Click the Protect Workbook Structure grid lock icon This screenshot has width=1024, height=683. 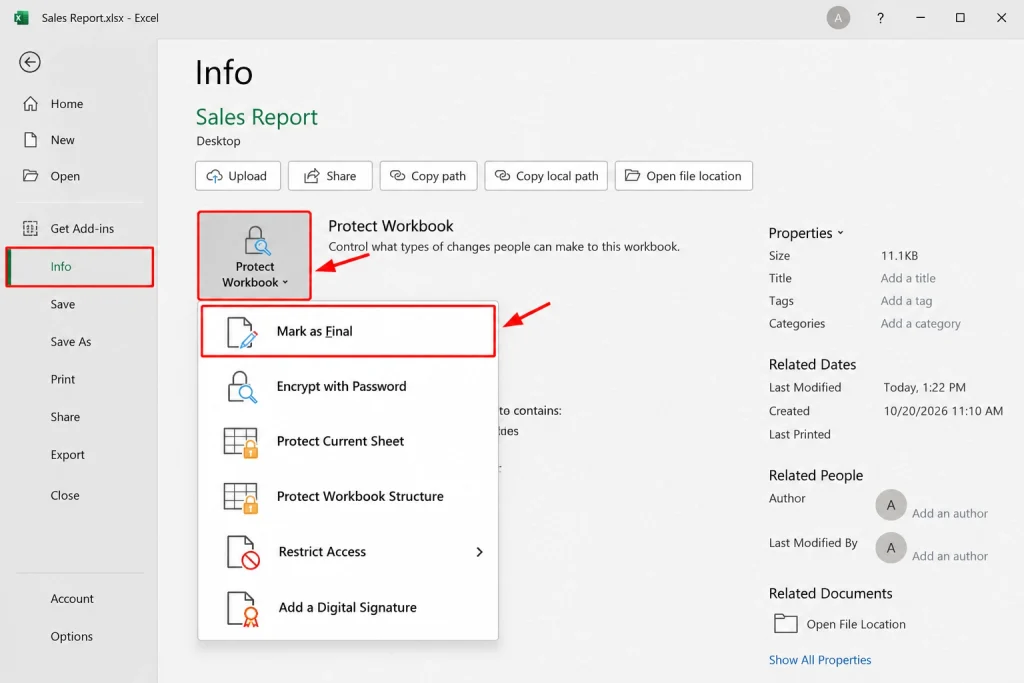(x=240, y=498)
